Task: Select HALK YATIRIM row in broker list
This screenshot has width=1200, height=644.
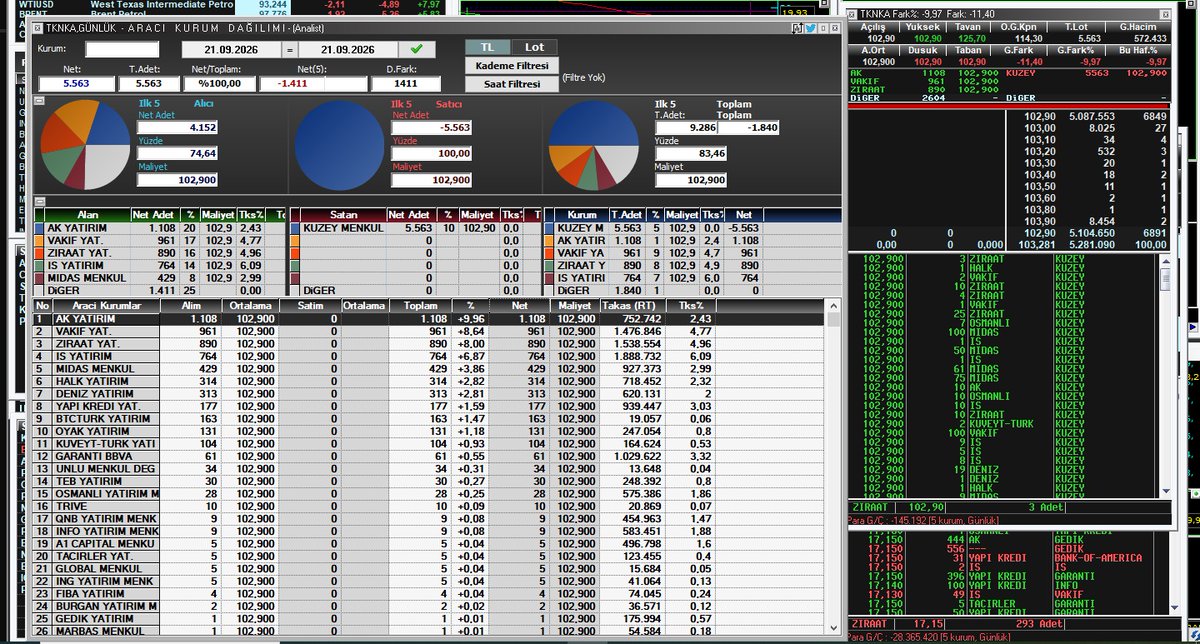Action: 430,381
